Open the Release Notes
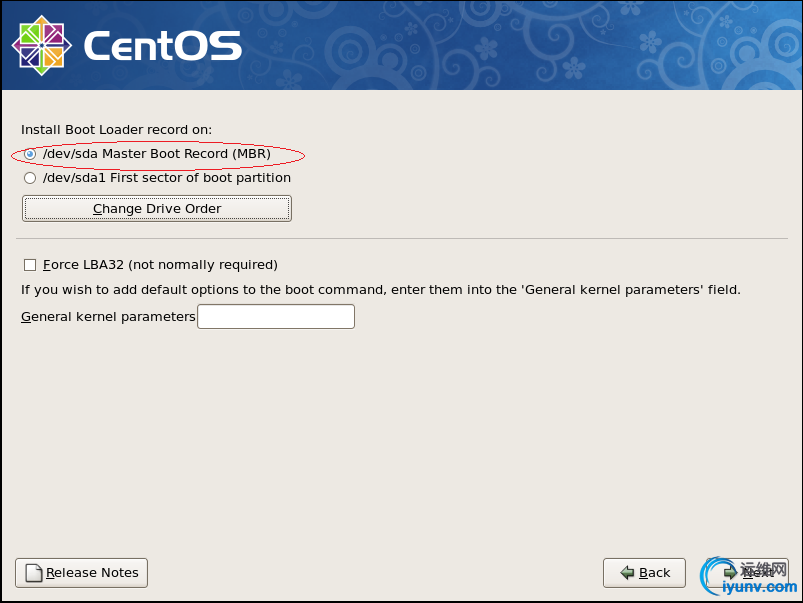 (x=82, y=573)
